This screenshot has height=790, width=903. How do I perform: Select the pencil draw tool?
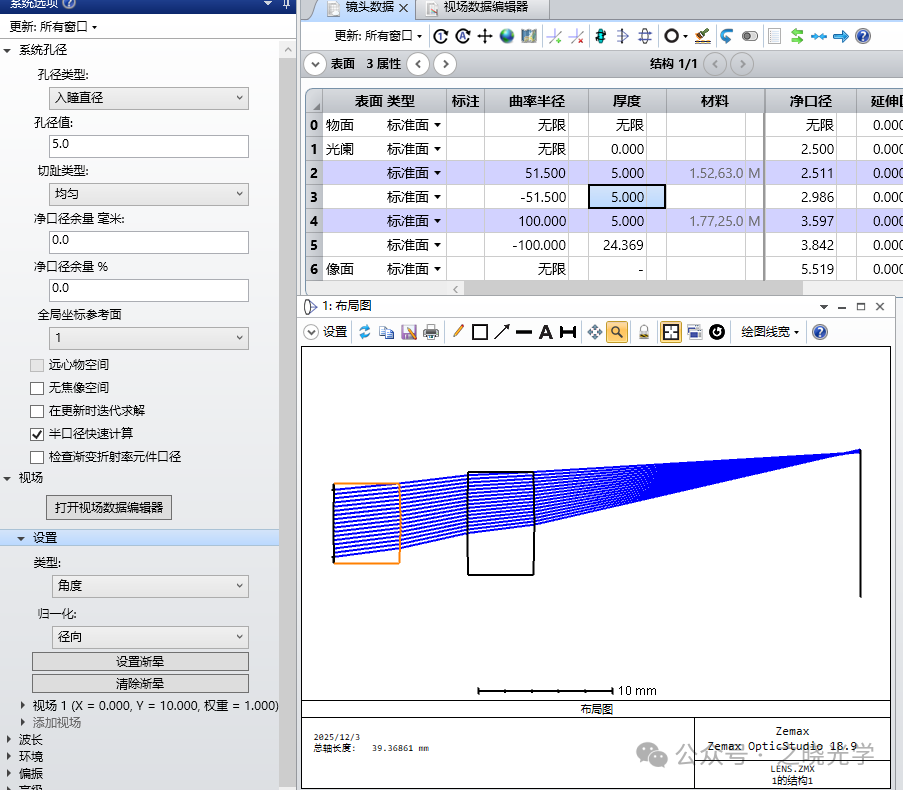click(458, 332)
